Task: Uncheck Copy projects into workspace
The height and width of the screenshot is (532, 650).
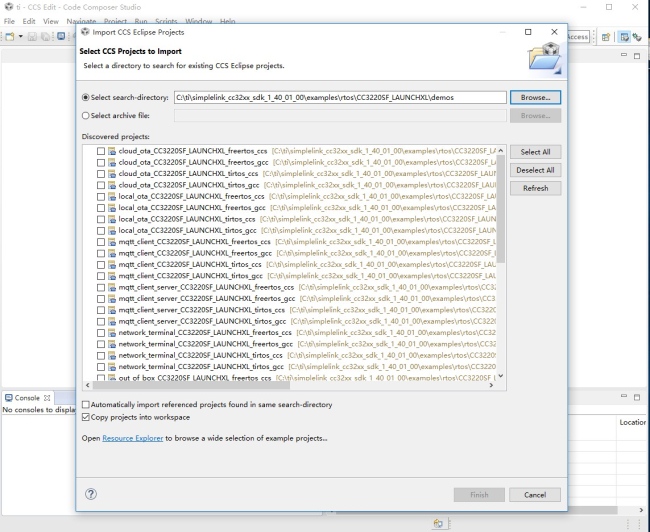Action: 86,417
